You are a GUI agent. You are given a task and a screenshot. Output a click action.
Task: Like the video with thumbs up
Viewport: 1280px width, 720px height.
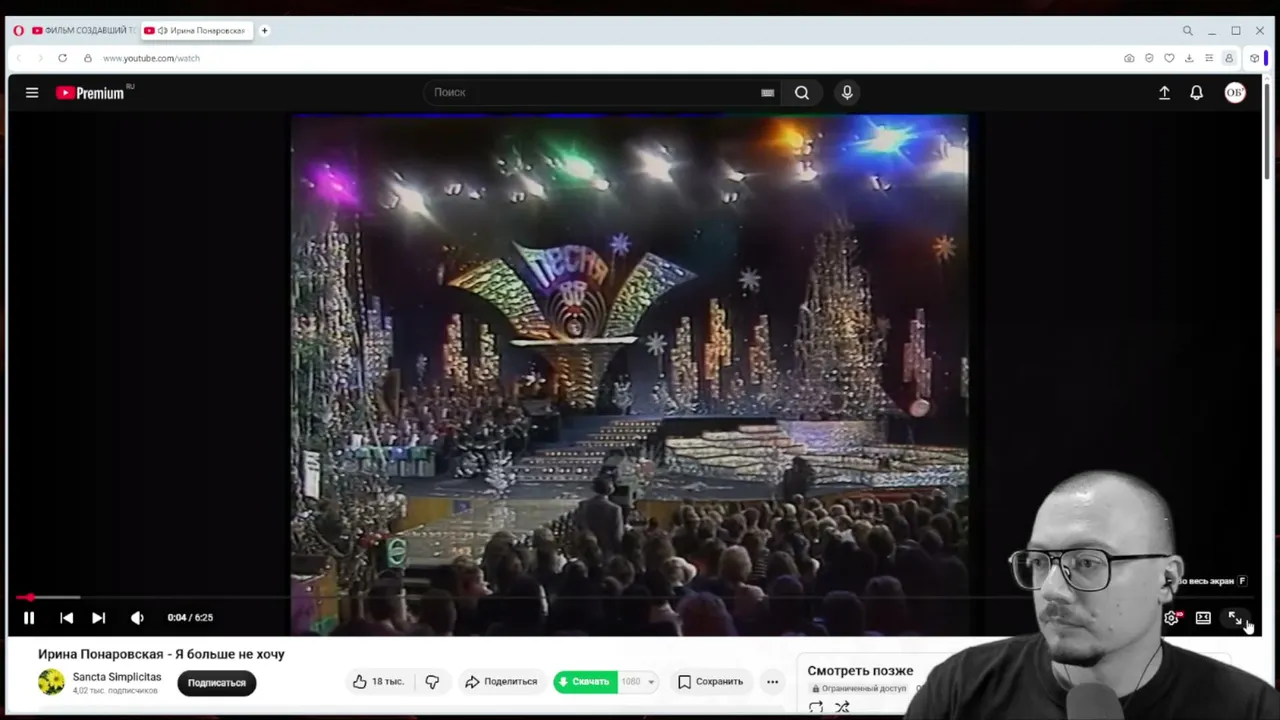(377, 682)
